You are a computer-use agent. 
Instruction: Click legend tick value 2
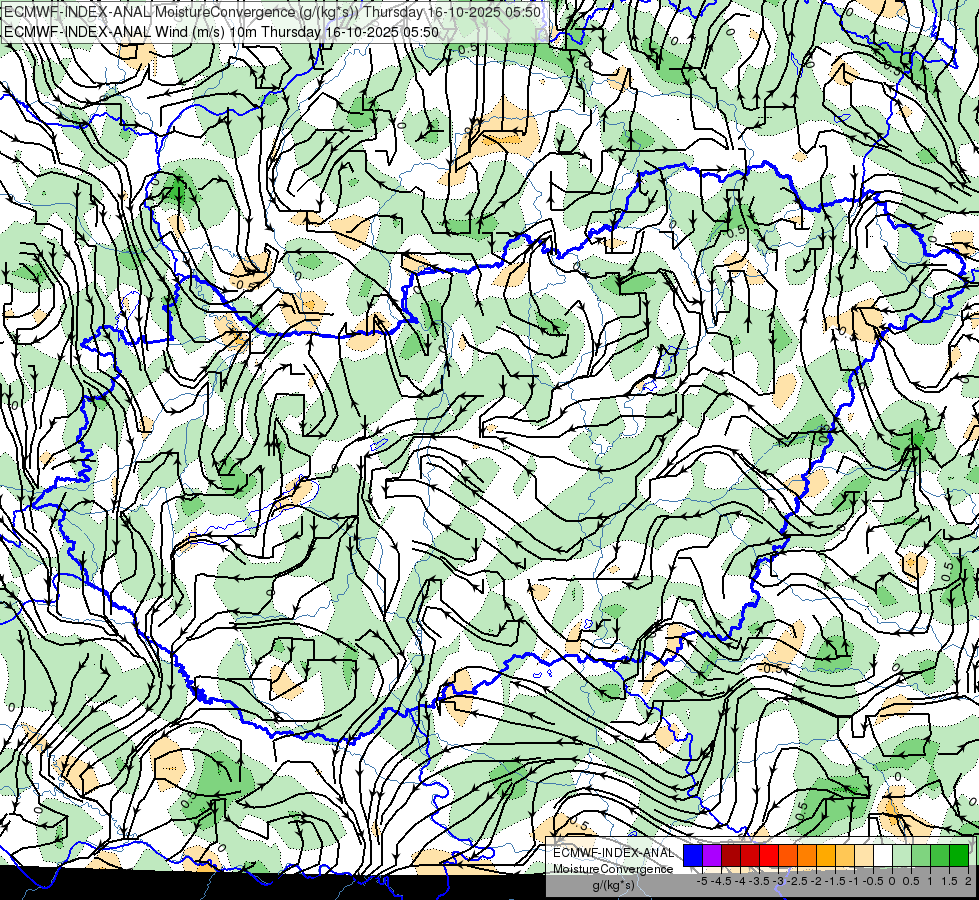(968, 881)
